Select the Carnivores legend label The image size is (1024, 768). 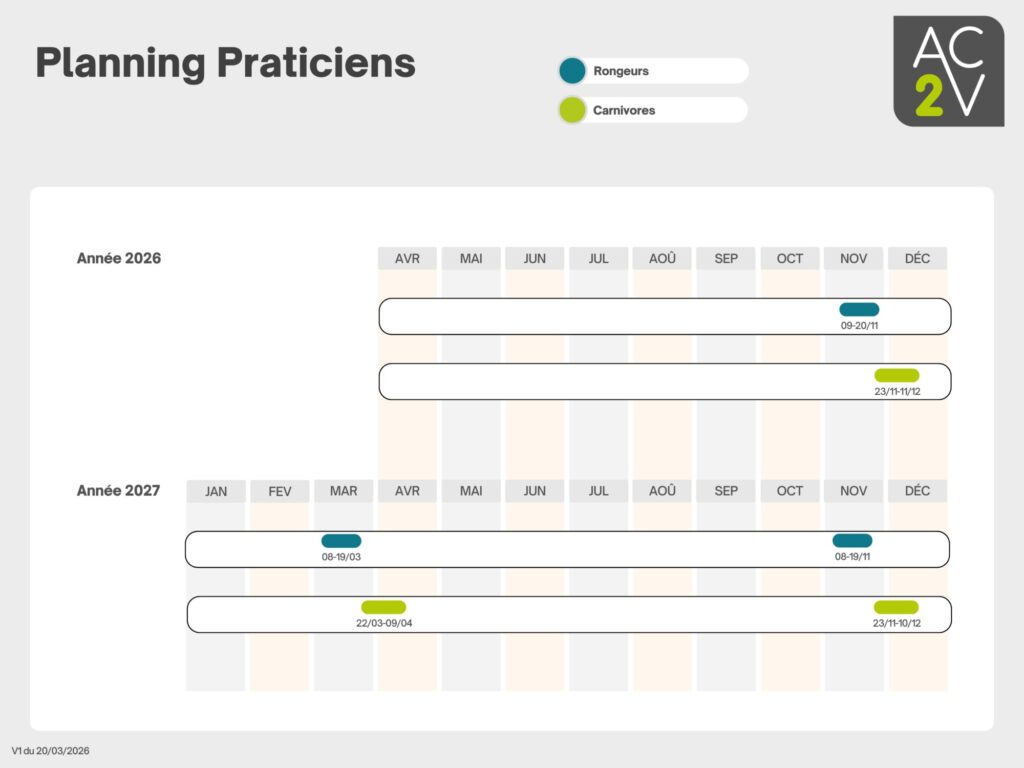[624, 110]
